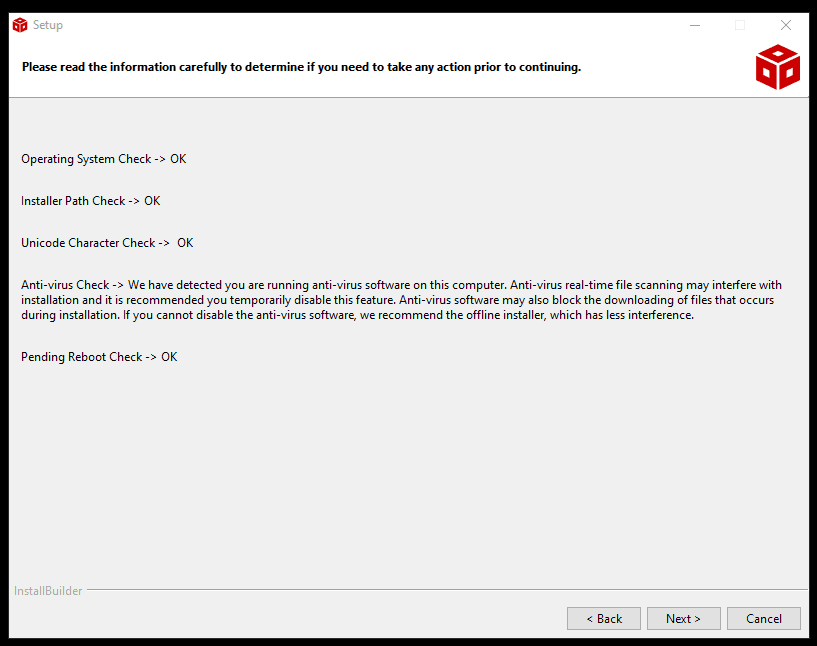Click OK status beside Operating System Check

pyautogui.click(x=178, y=159)
